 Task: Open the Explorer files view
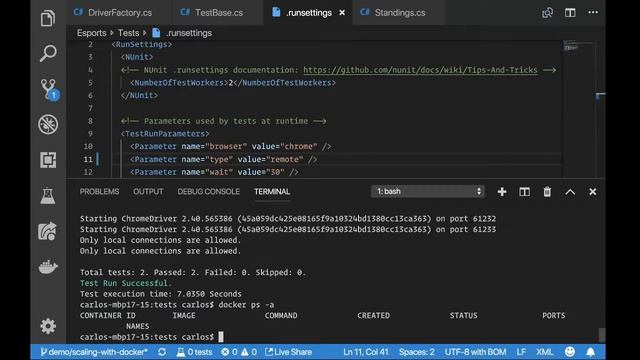tap(48, 18)
